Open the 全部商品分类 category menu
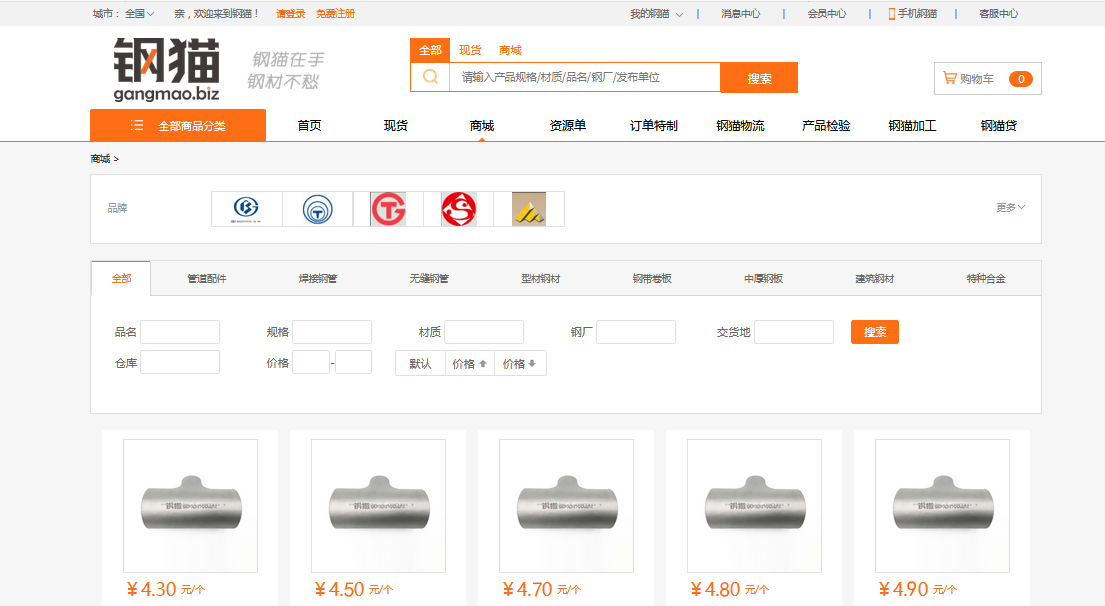 pos(178,125)
